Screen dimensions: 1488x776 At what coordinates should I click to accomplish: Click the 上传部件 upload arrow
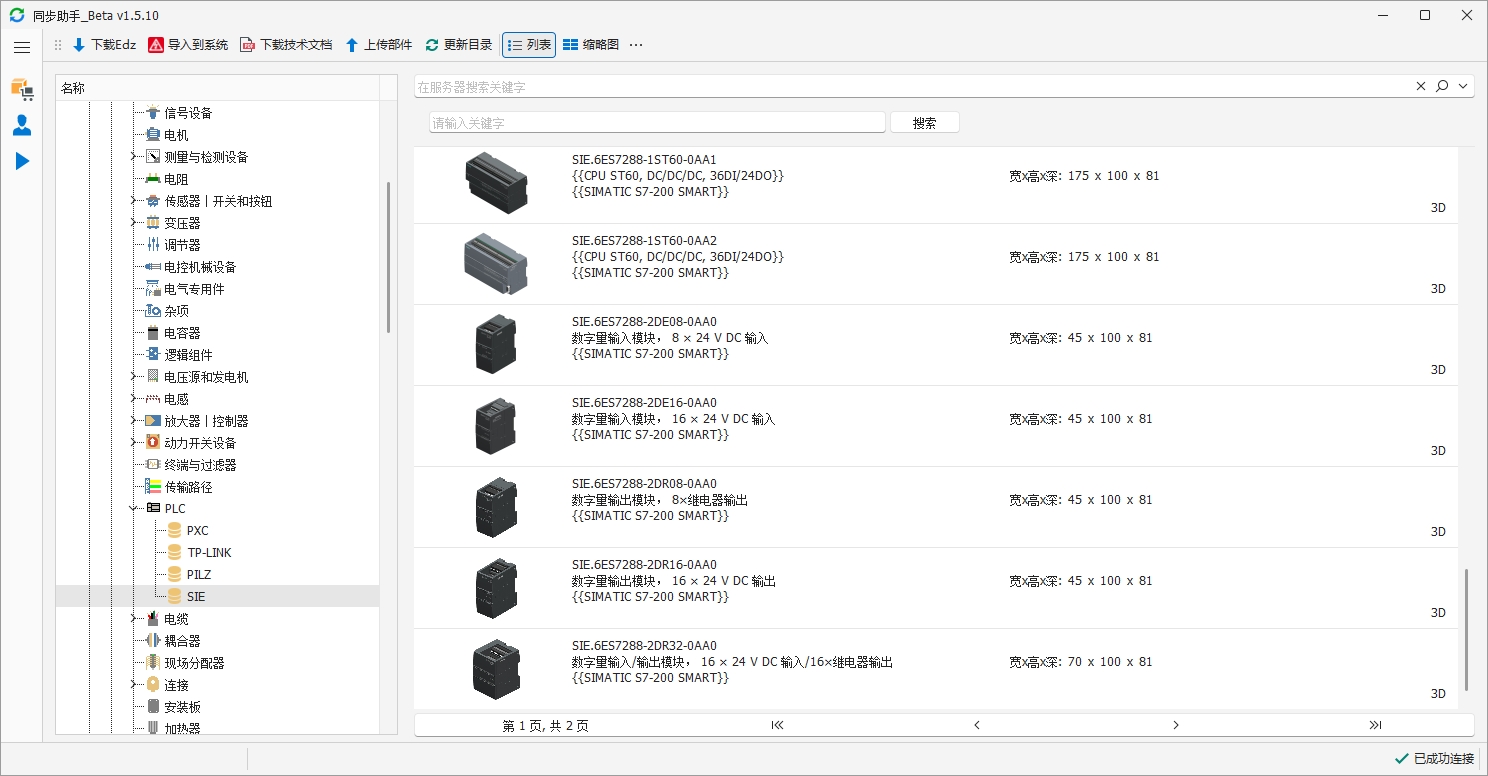(x=352, y=45)
